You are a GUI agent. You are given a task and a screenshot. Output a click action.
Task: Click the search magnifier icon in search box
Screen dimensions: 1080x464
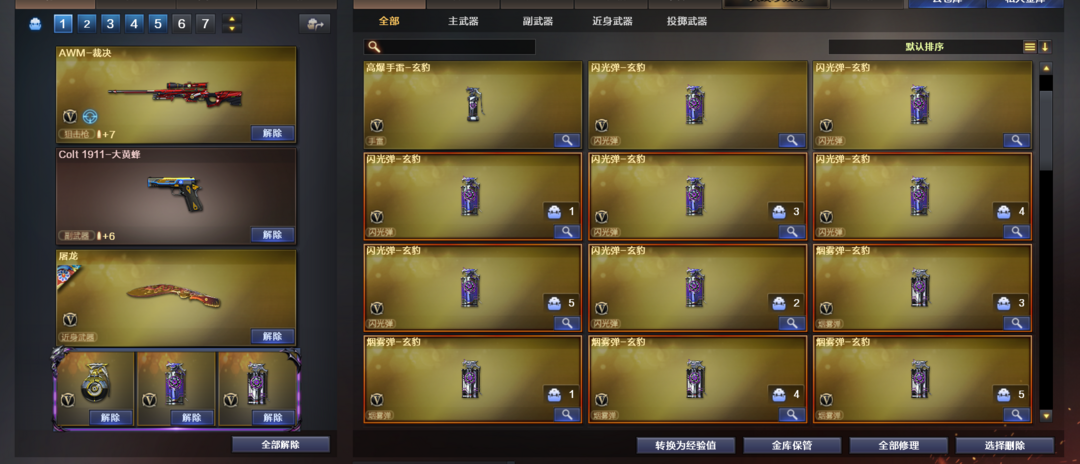pyautogui.click(x=373, y=47)
